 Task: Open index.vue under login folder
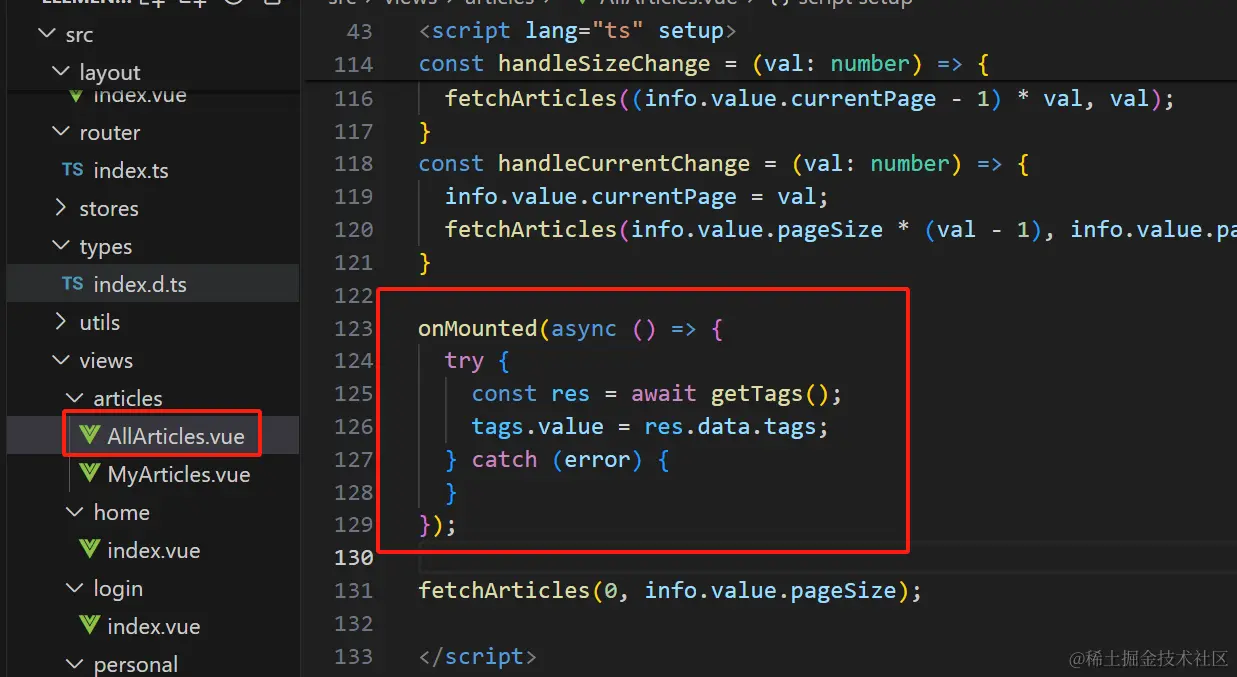[154, 626]
